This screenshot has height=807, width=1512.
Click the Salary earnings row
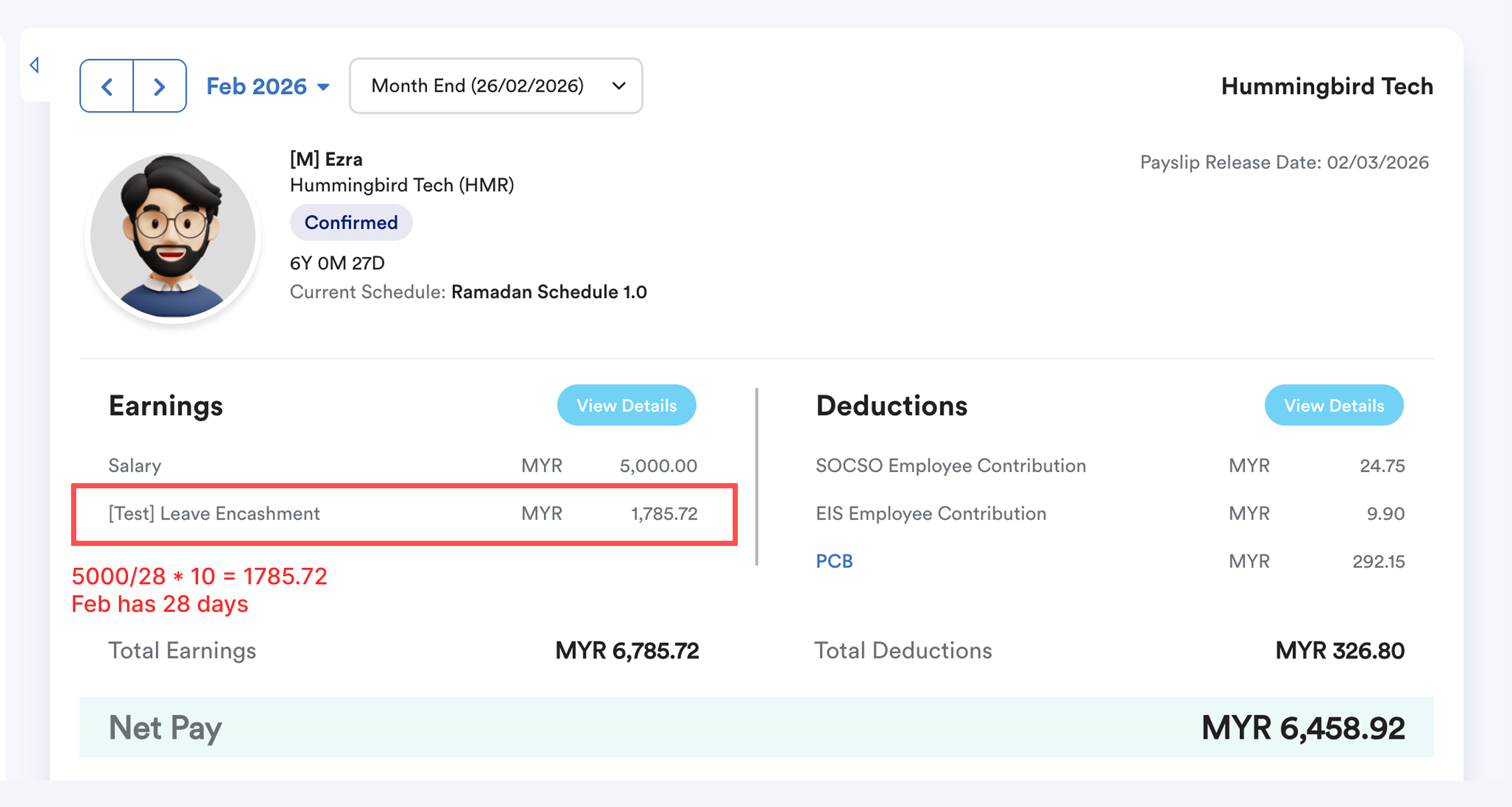pyautogui.click(x=403, y=466)
